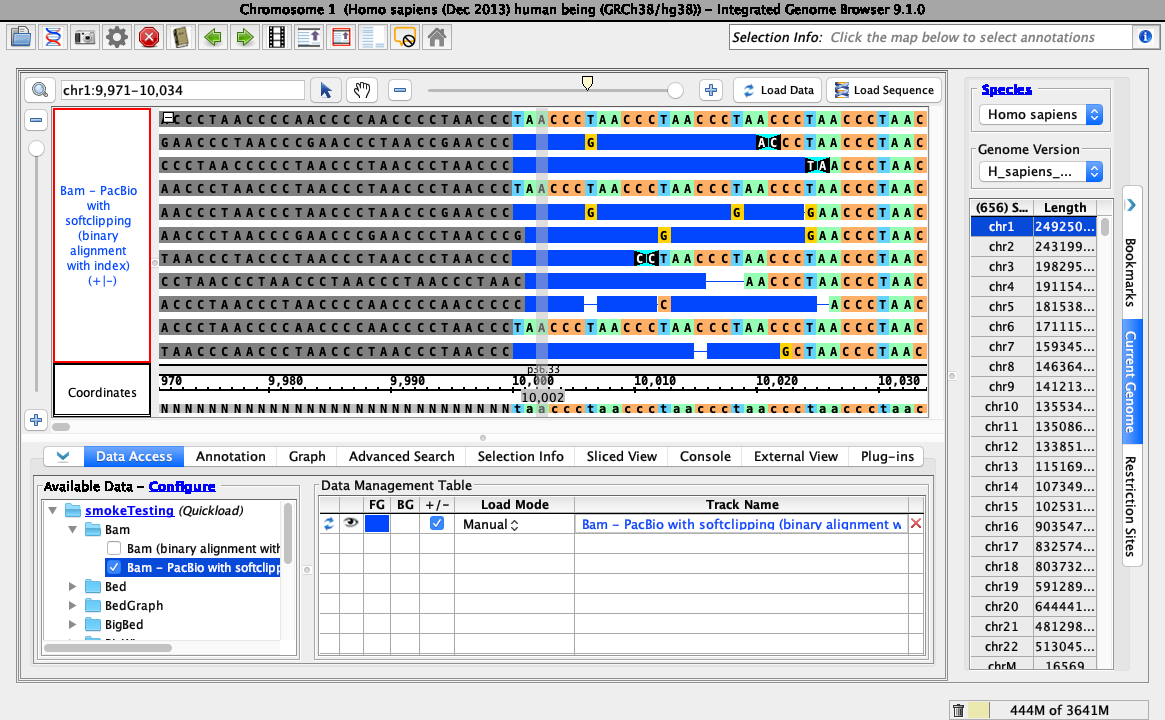1165x720 pixels.
Task: Toggle track visibility eye icon
Action: (x=351, y=523)
